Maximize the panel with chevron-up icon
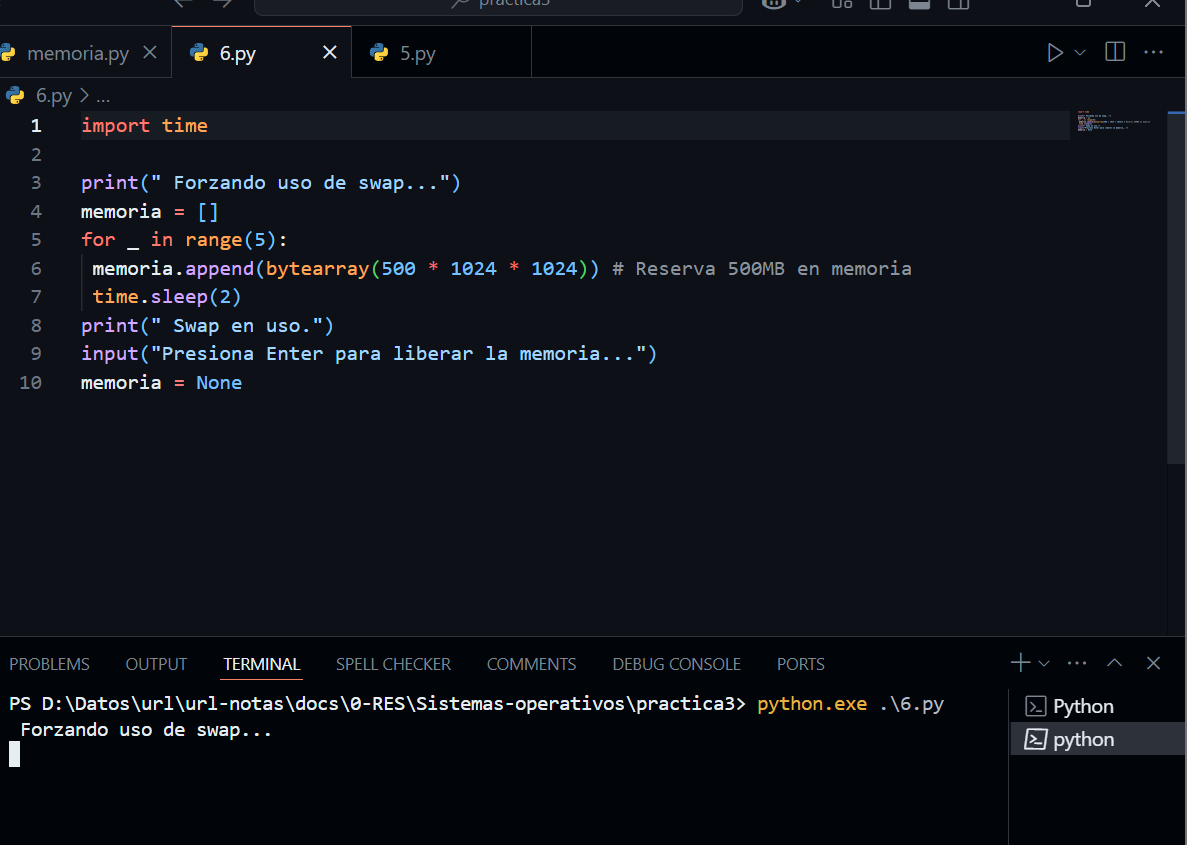This screenshot has width=1187, height=845. coord(1115,663)
